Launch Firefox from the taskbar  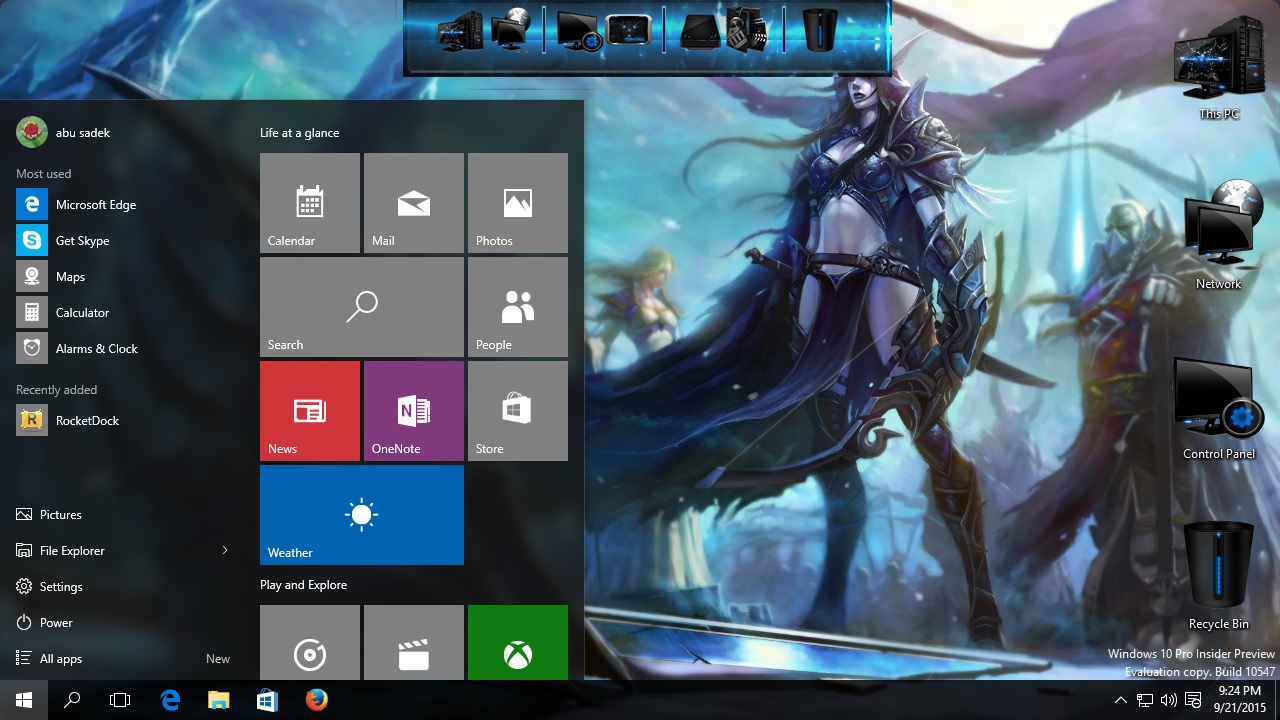point(316,700)
